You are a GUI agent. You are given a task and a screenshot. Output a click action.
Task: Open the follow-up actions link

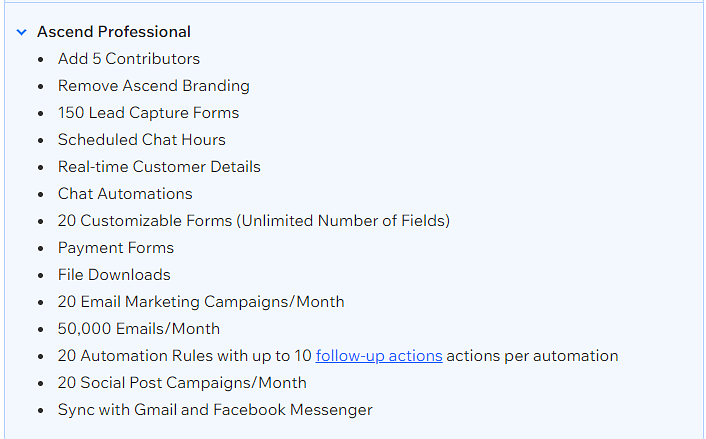[x=379, y=356]
